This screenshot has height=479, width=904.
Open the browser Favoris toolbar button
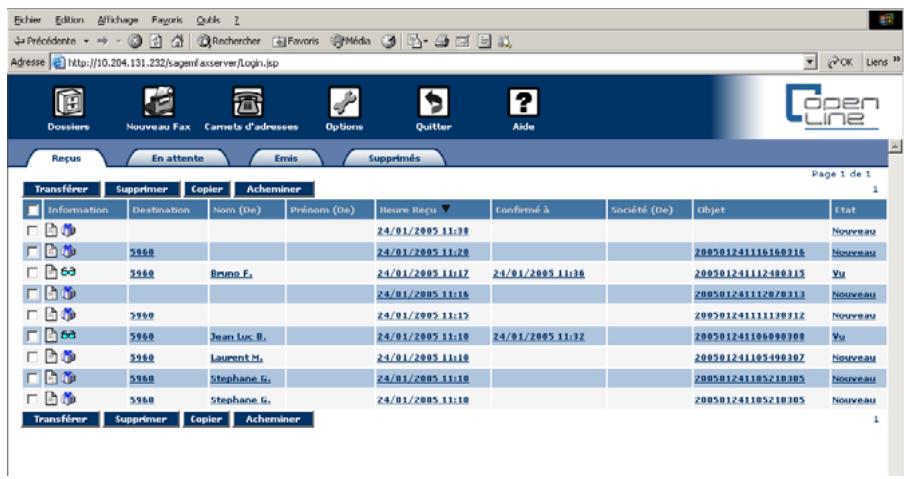pyautogui.click(x=296, y=41)
